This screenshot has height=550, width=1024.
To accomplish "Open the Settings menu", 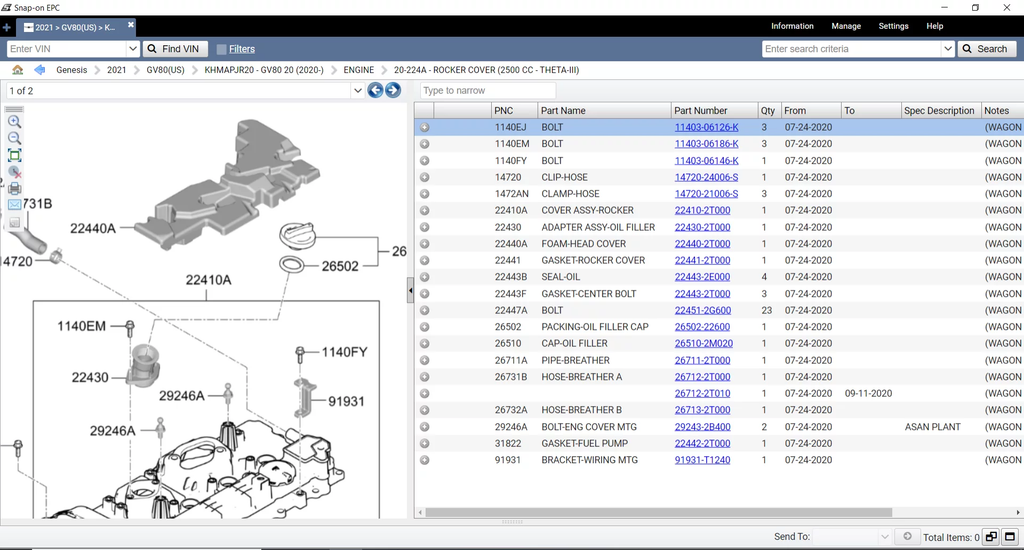I will pyautogui.click(x=893, y=26).
